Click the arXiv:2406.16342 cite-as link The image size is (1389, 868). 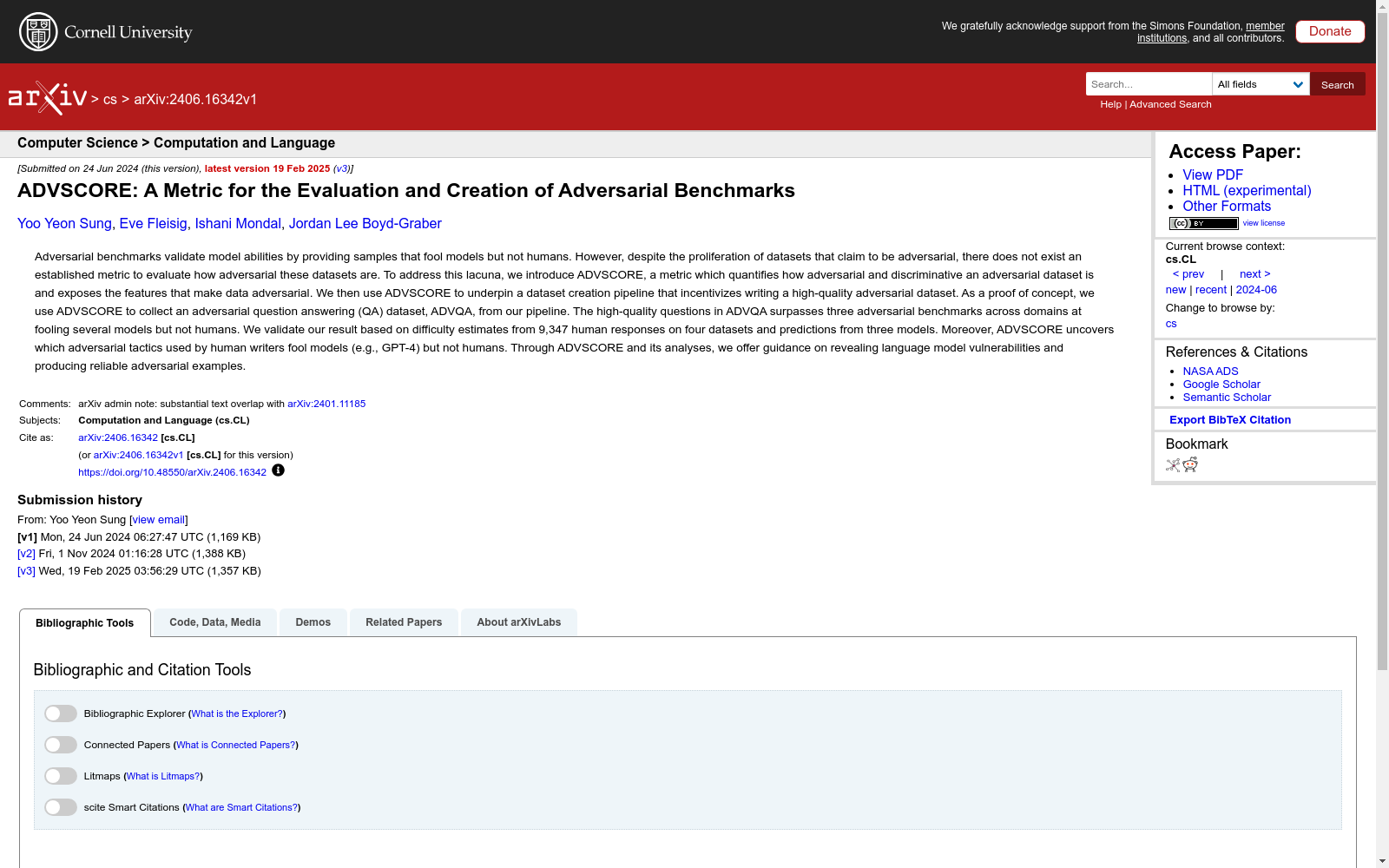point(118,437)
